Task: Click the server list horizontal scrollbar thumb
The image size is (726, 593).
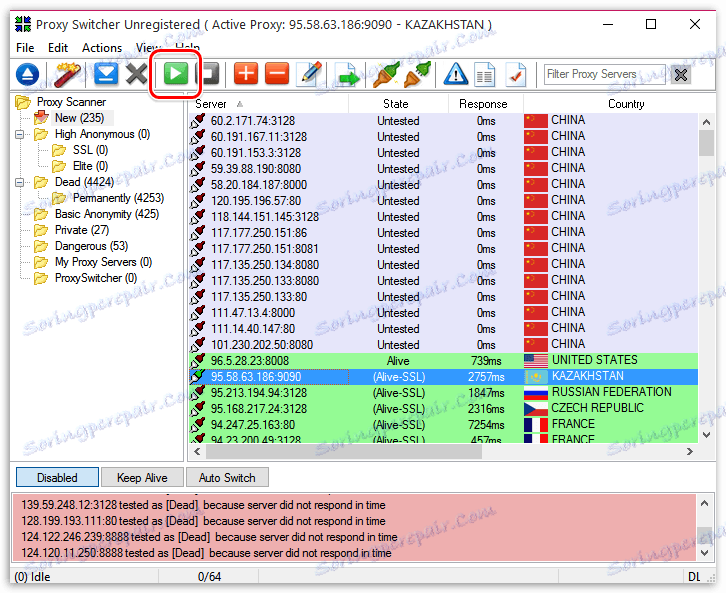Action: [x=344, y=451]
